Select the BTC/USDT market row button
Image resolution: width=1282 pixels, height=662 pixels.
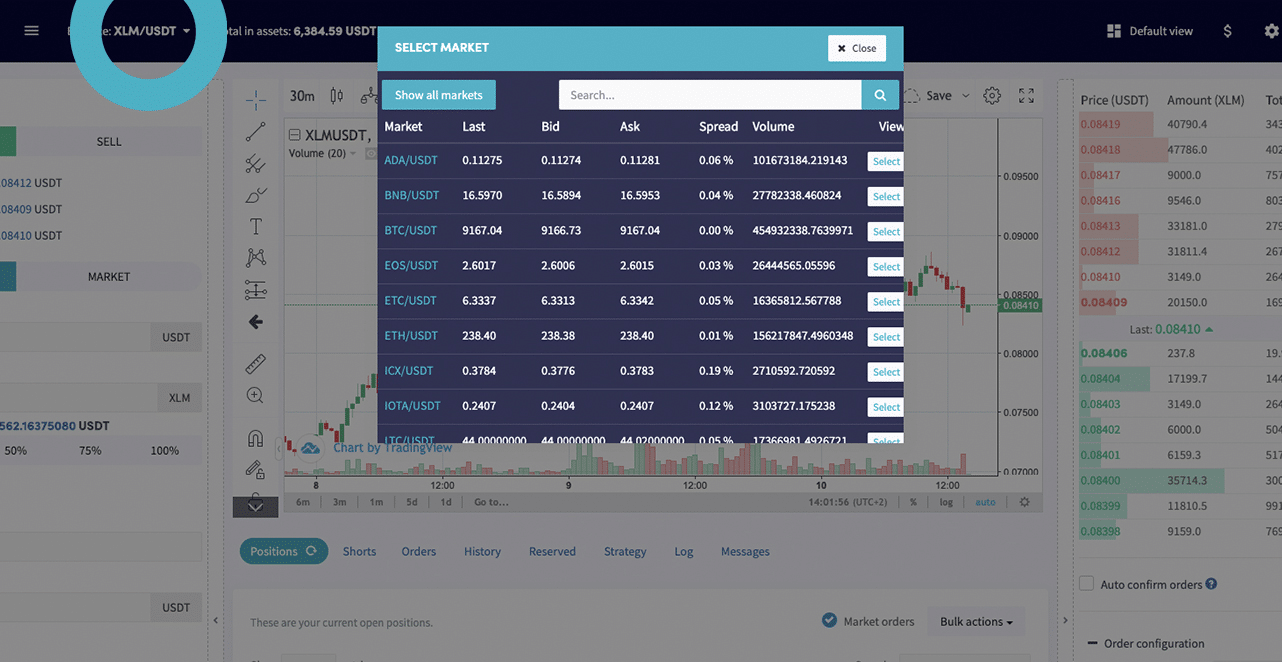click(886, 231)
